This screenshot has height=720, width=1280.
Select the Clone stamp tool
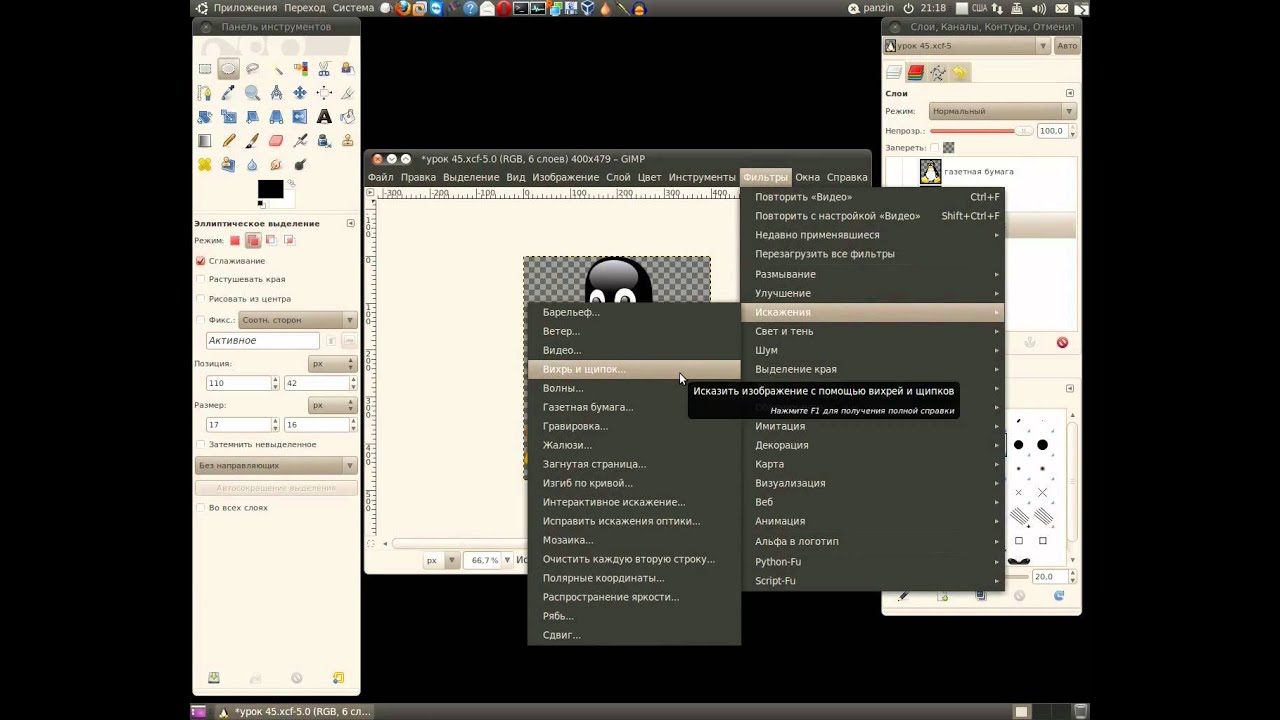pyautogui.click(x=348, y=141)
